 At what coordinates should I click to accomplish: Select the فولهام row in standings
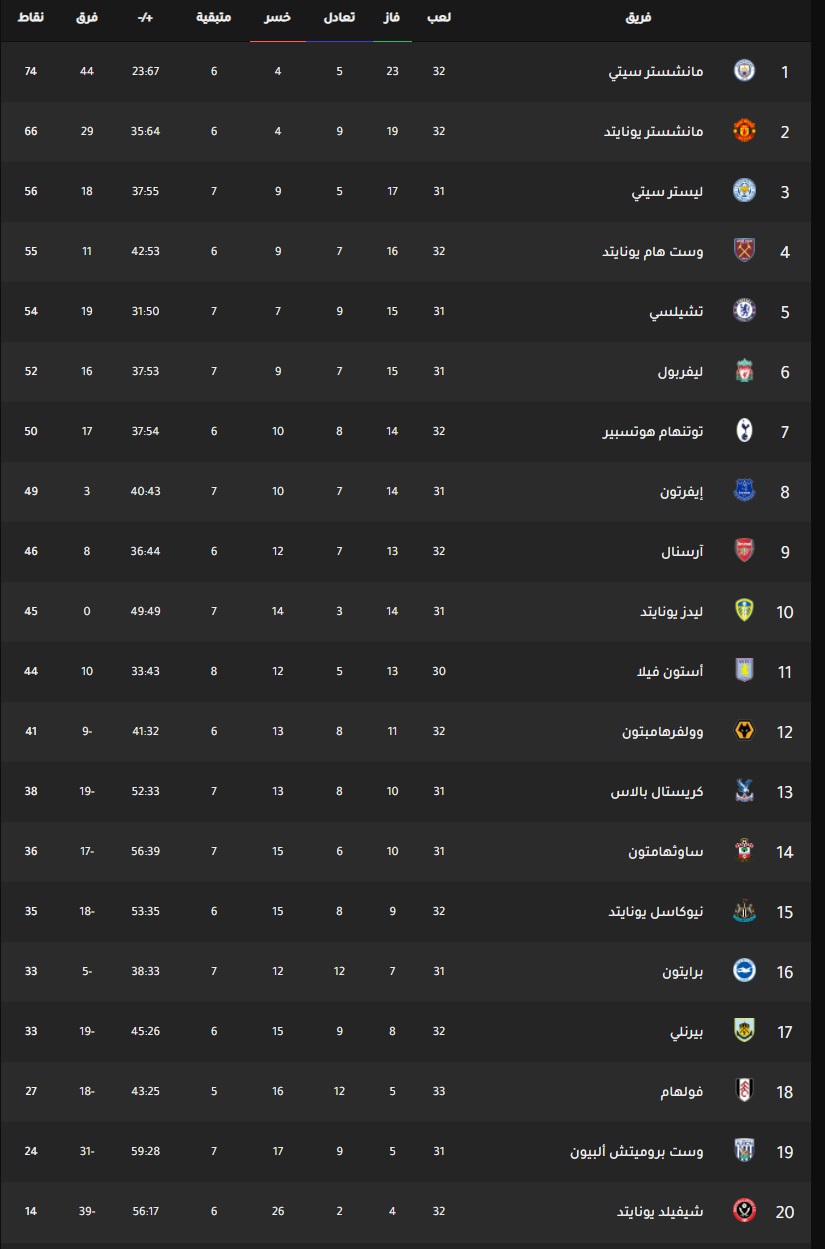(x=412, y=1091)
